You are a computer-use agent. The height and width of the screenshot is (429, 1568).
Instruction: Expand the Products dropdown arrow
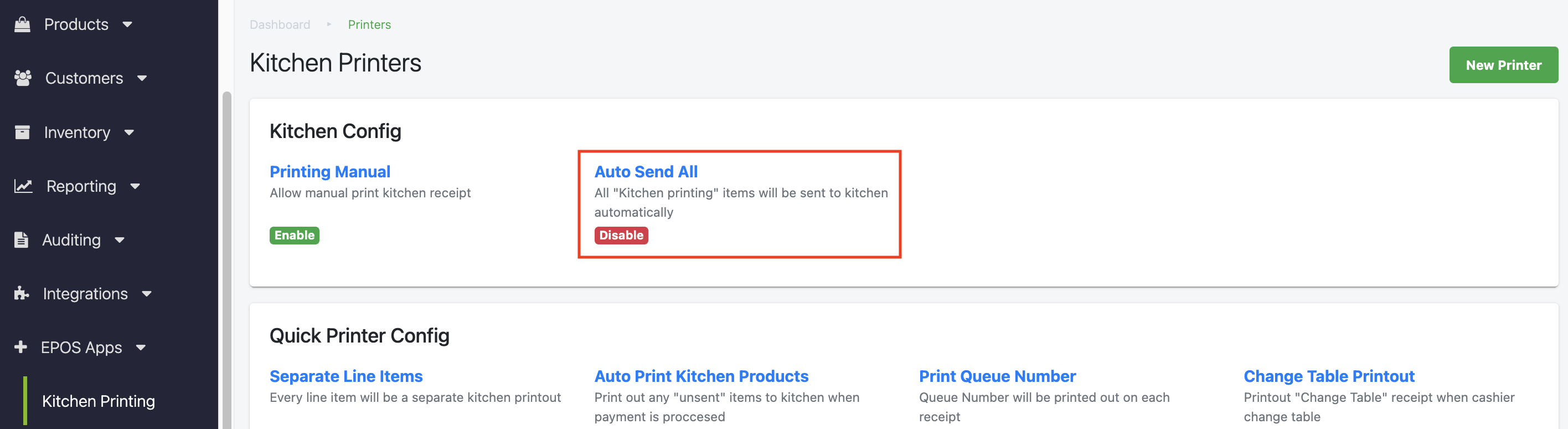pos(127,25)
